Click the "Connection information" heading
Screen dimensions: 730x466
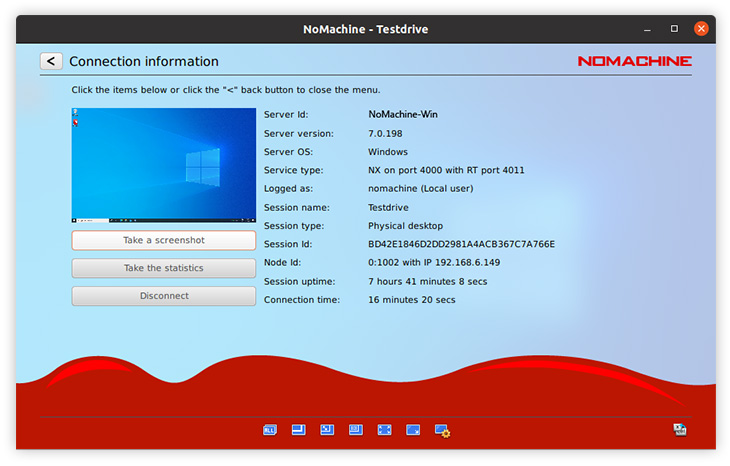click(143, 62)
